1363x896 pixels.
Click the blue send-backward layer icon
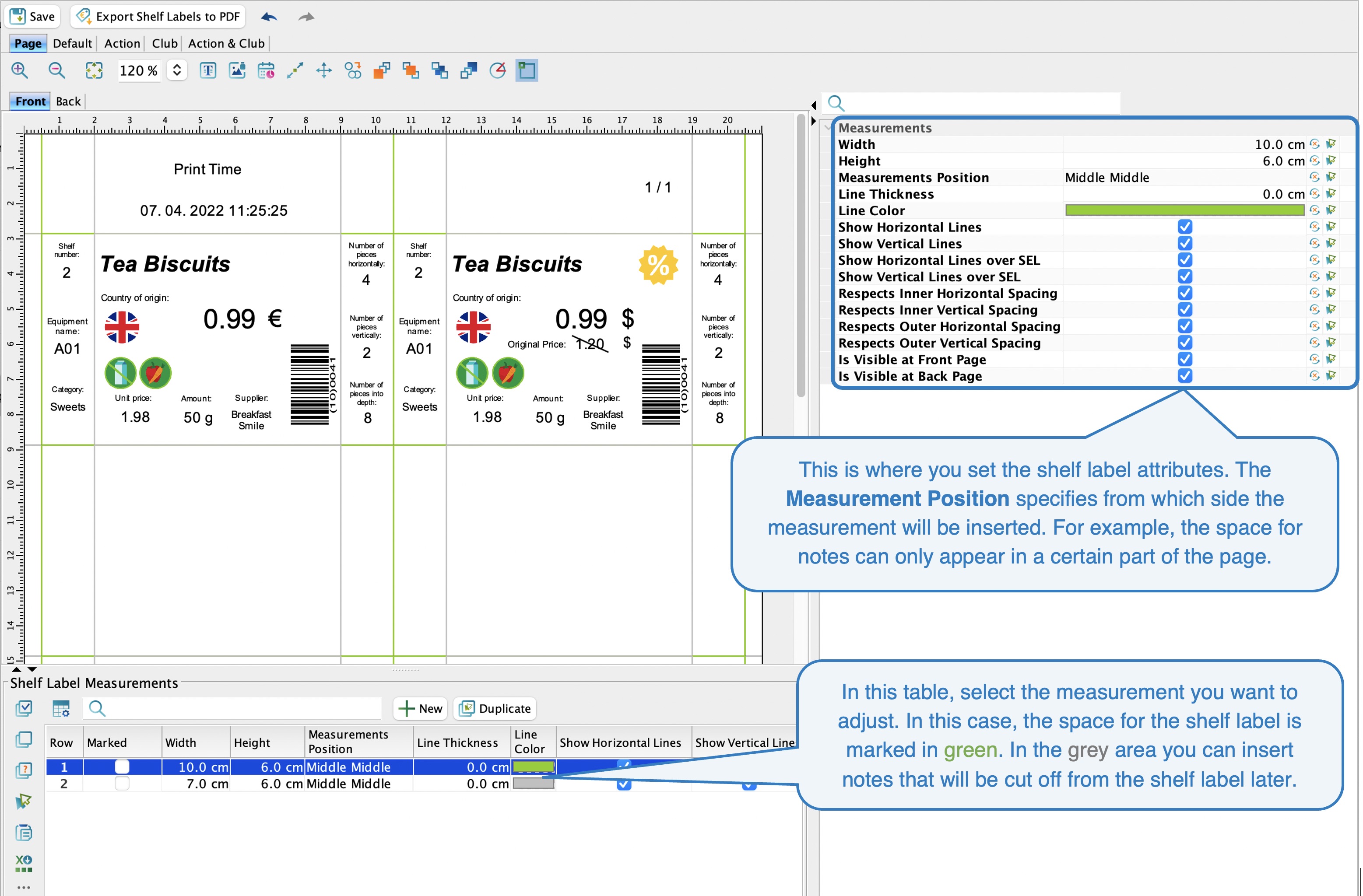click(x=440, y=70)
